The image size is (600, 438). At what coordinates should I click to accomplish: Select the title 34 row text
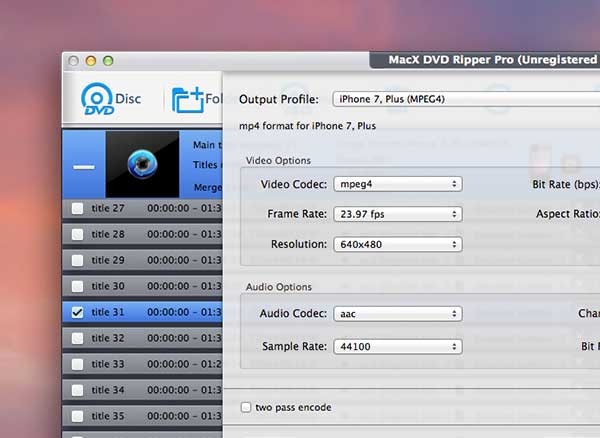pos(108,390)
